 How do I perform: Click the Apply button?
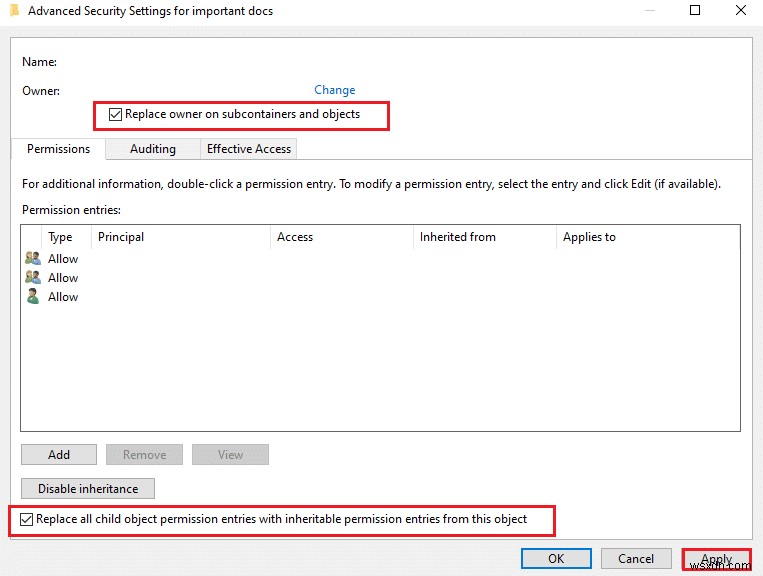coord(717,559)
